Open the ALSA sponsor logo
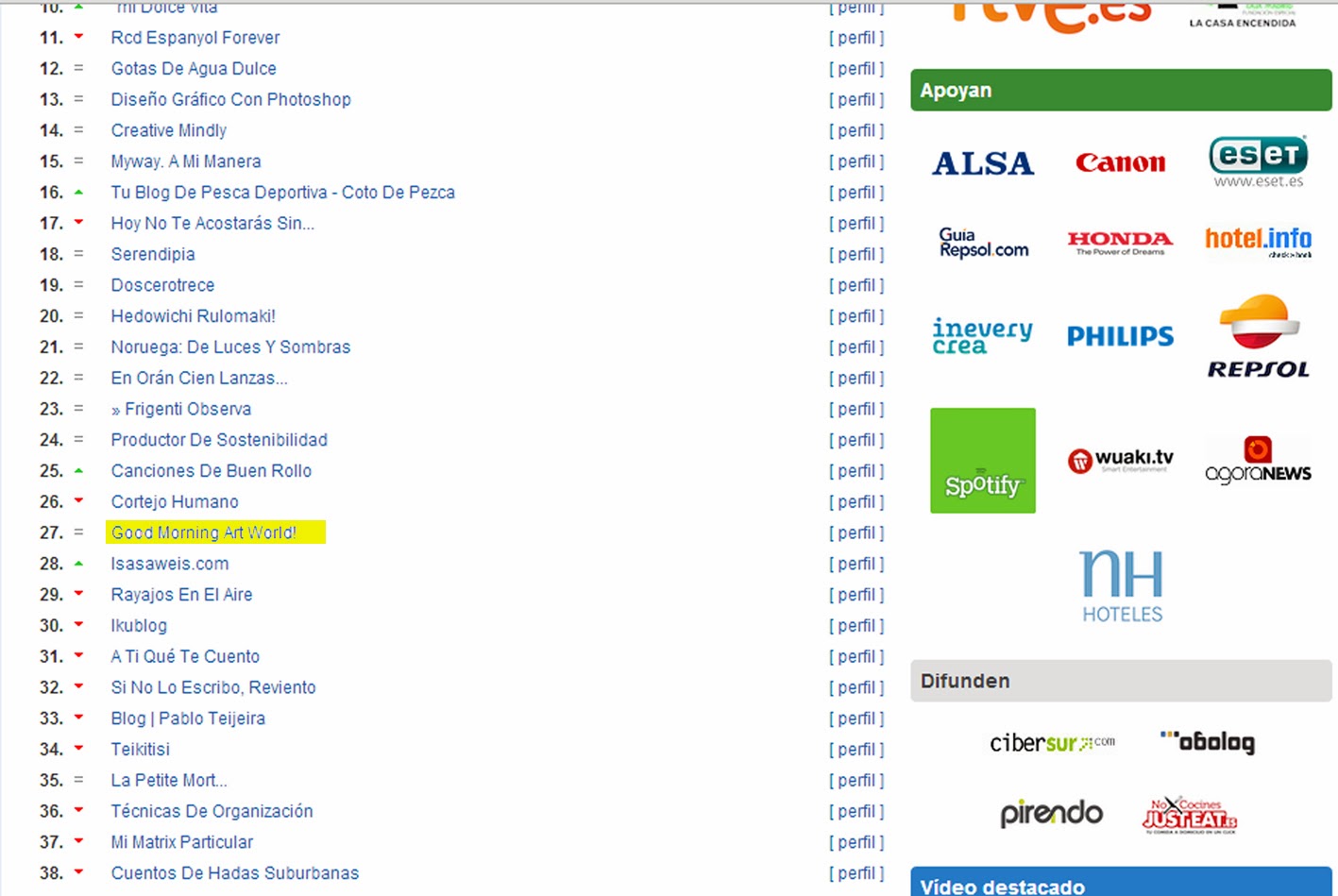 point(983,163)
